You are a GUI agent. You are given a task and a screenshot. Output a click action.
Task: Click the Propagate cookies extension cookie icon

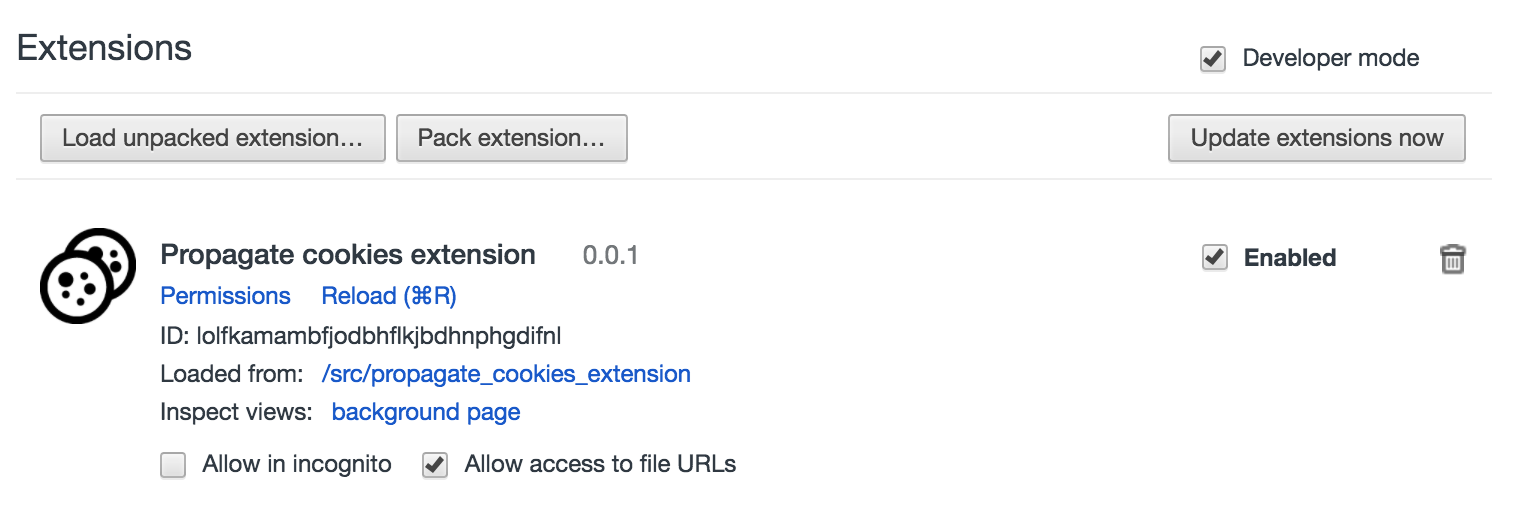click(x=88, y=275)
